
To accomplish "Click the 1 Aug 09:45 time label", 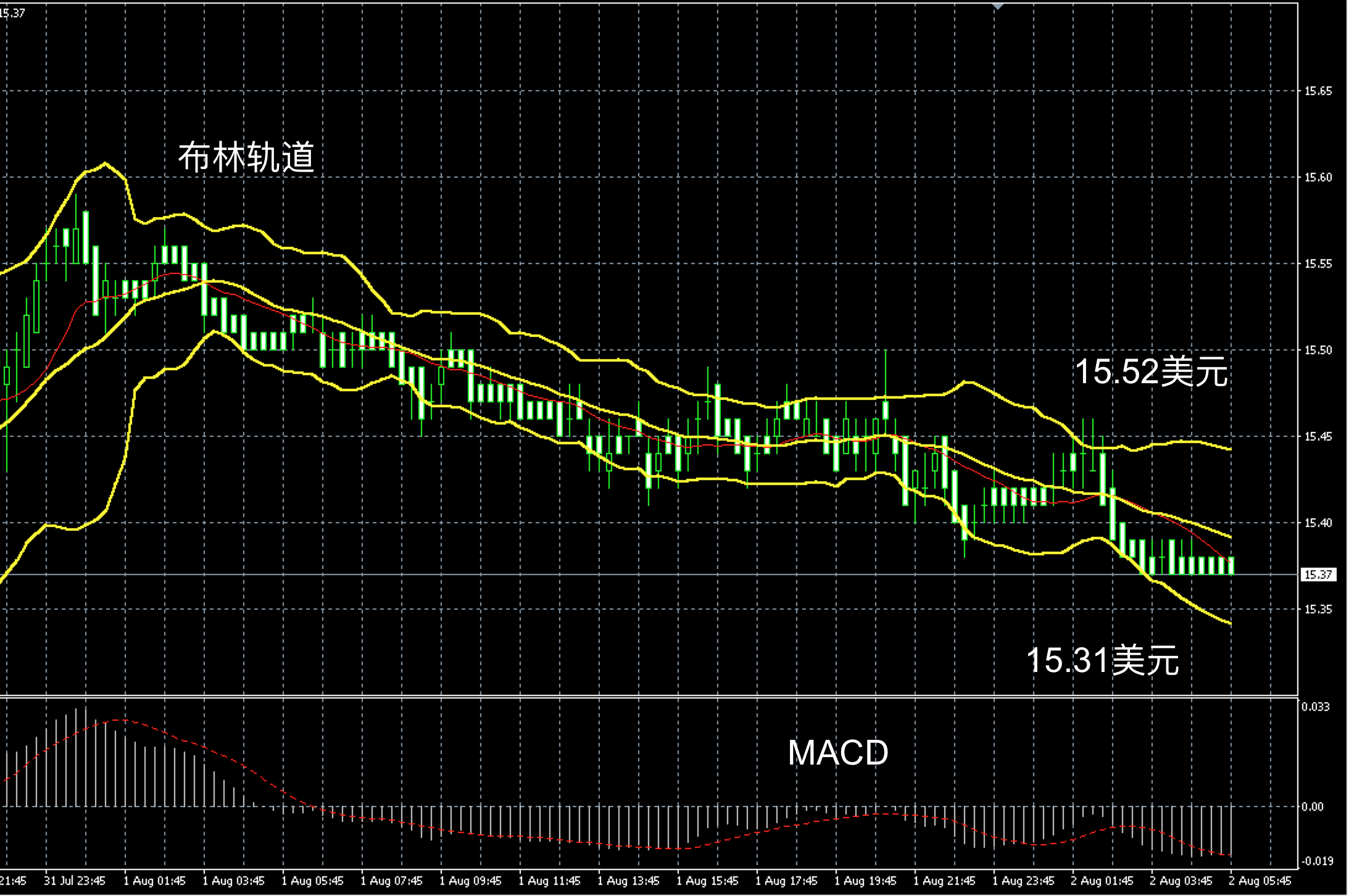I will click(470, 881).
